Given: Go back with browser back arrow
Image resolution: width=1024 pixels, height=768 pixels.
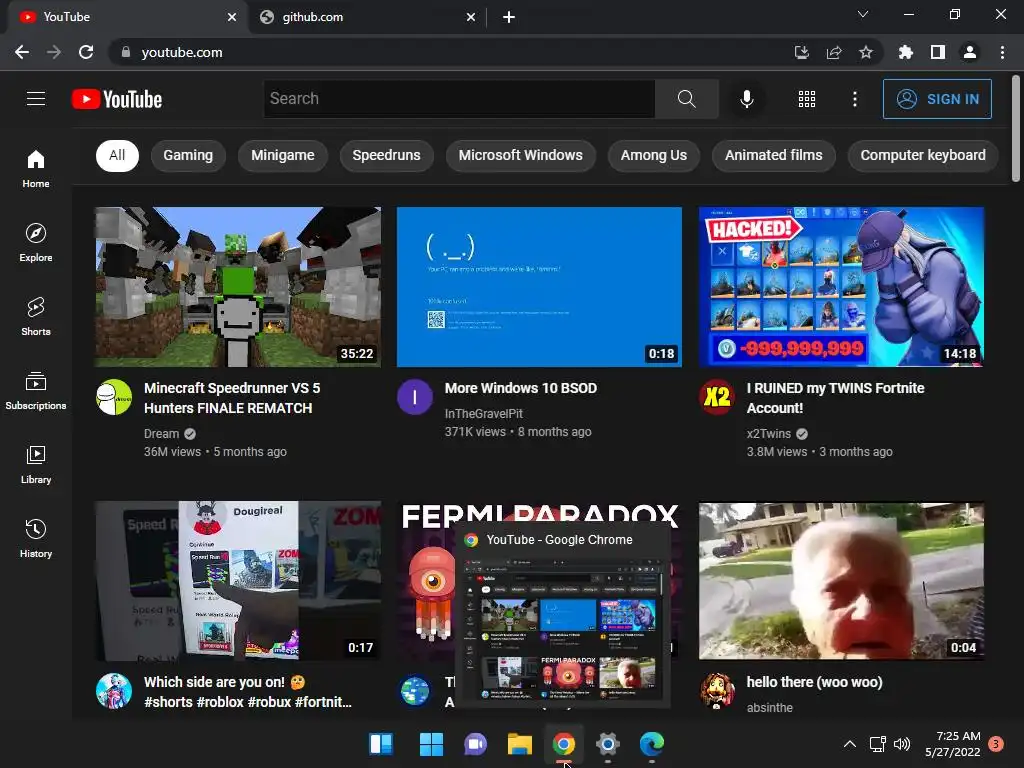Looking at the screenshot, I should pos(22,52).
